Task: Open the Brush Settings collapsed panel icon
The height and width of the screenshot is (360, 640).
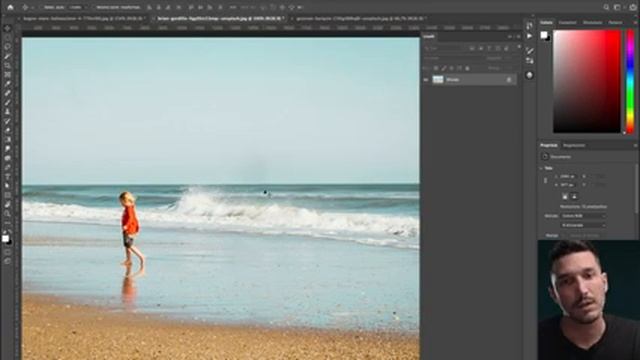Action: pos(529,51)
